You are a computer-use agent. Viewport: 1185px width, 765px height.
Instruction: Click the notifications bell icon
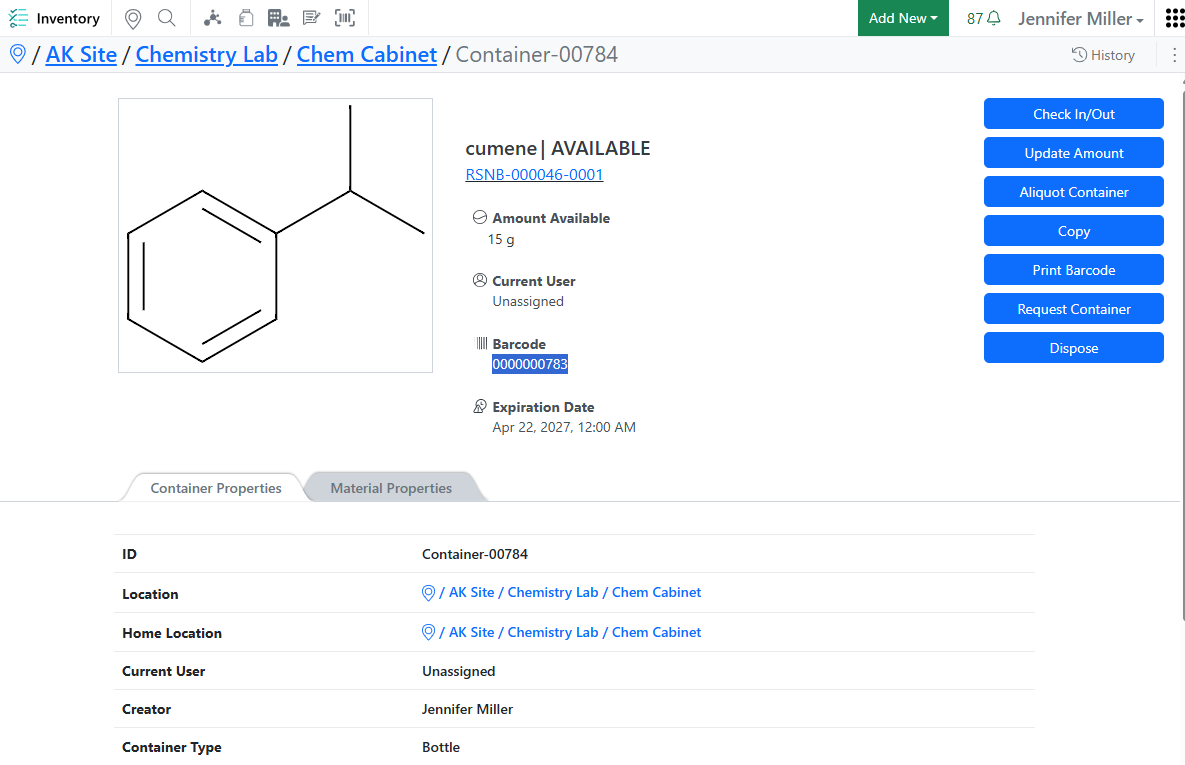pyautogui.click(x=994, y=18)
